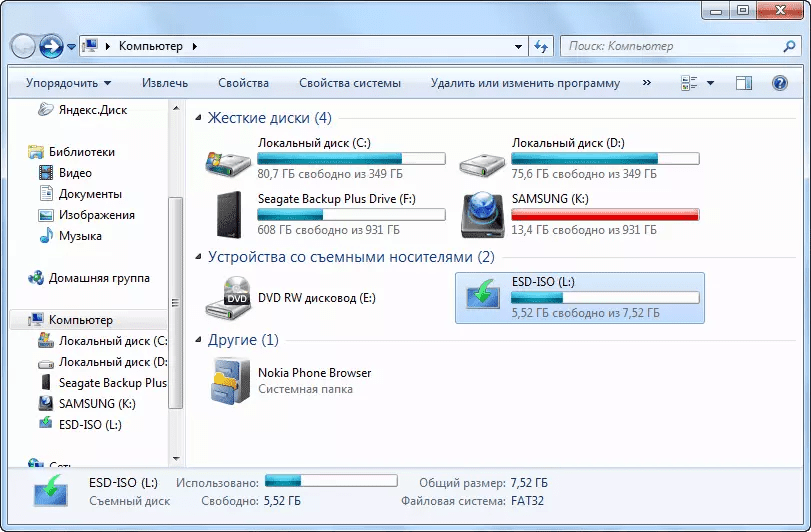Select the Локальный диск (D:) drive icon
The width and height of the screenshot is (811, 532).
coord(482,164)
